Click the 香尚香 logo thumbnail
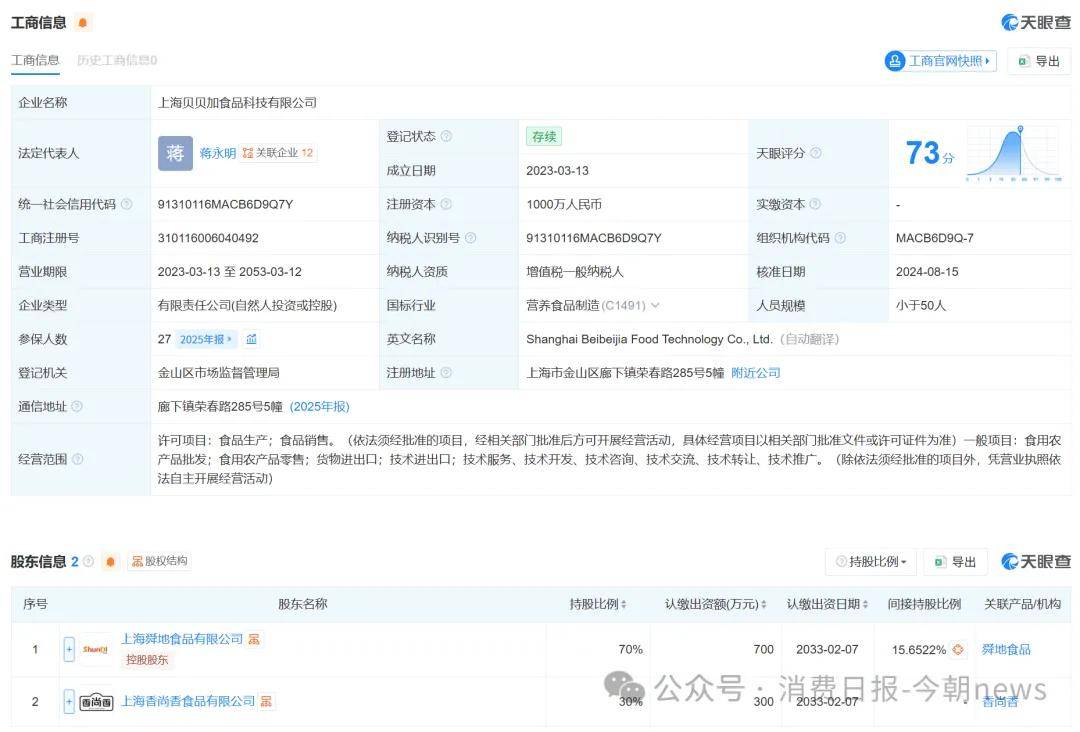This screenshot has height=732, width=1080. tap(96, 702)
